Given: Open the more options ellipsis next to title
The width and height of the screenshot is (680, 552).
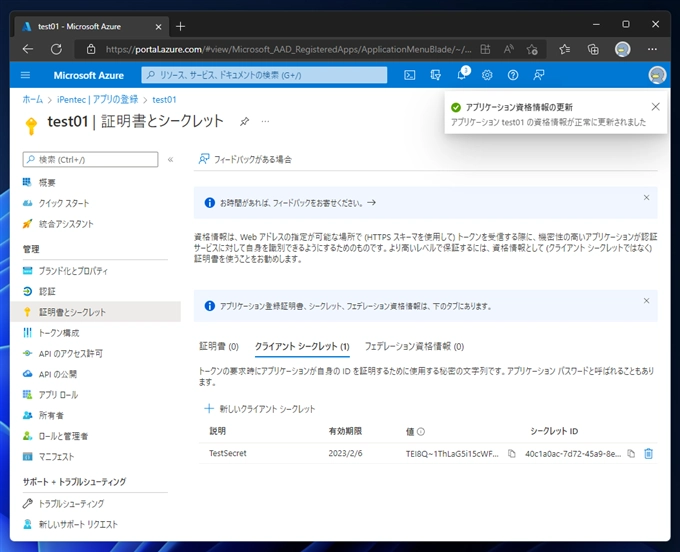Looking at the screenshot, I should click(266, 121).
